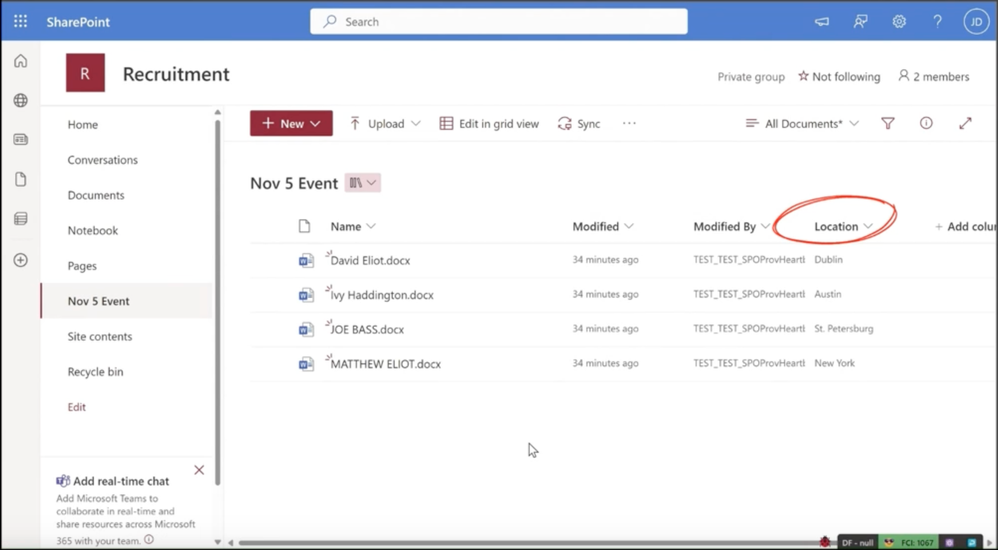The height and width of the screenshot is (550, 998).
Task: Click Word icon for JOE BASS.docx
Action: (x=306, y=330)
